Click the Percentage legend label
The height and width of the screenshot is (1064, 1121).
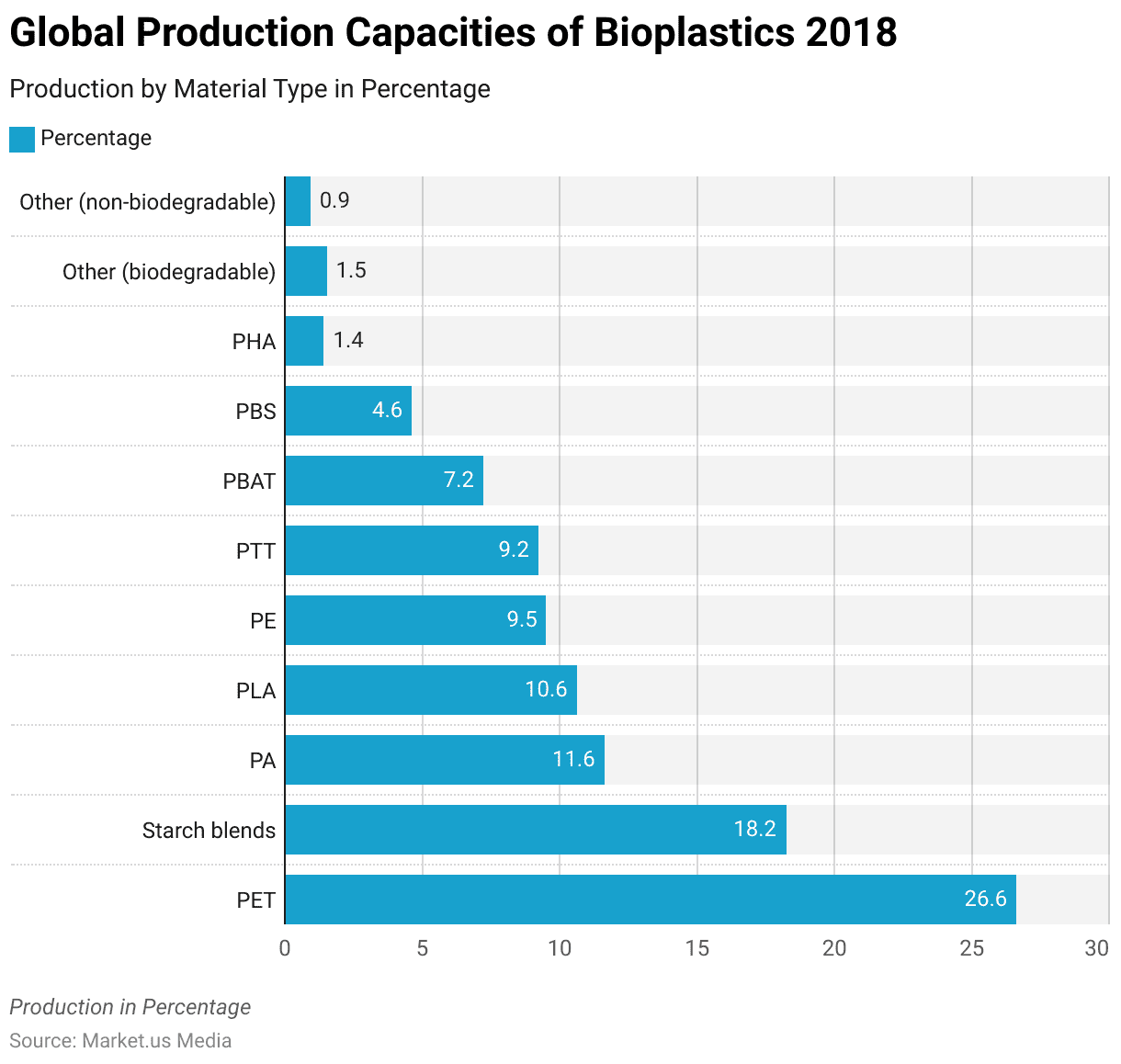click(x=96, y=139)
